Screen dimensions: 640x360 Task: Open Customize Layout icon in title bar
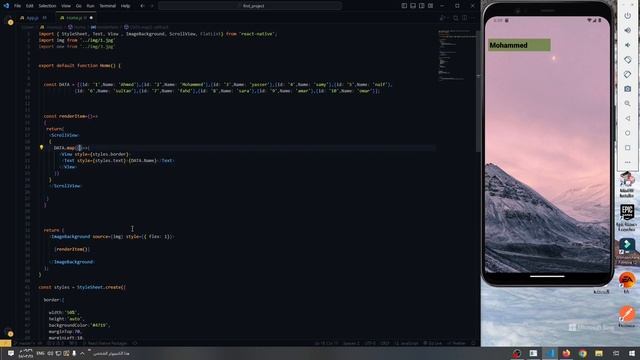[x=431, y=6]
